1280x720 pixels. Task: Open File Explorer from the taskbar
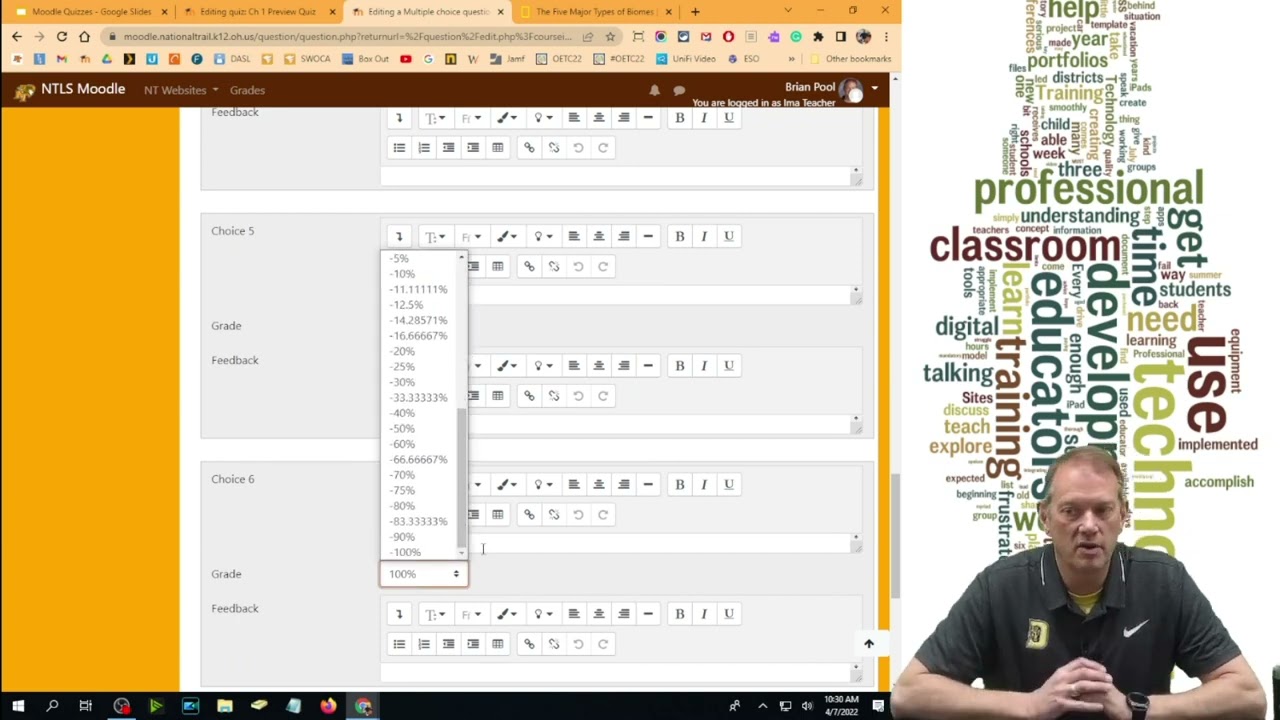point(225,706)
